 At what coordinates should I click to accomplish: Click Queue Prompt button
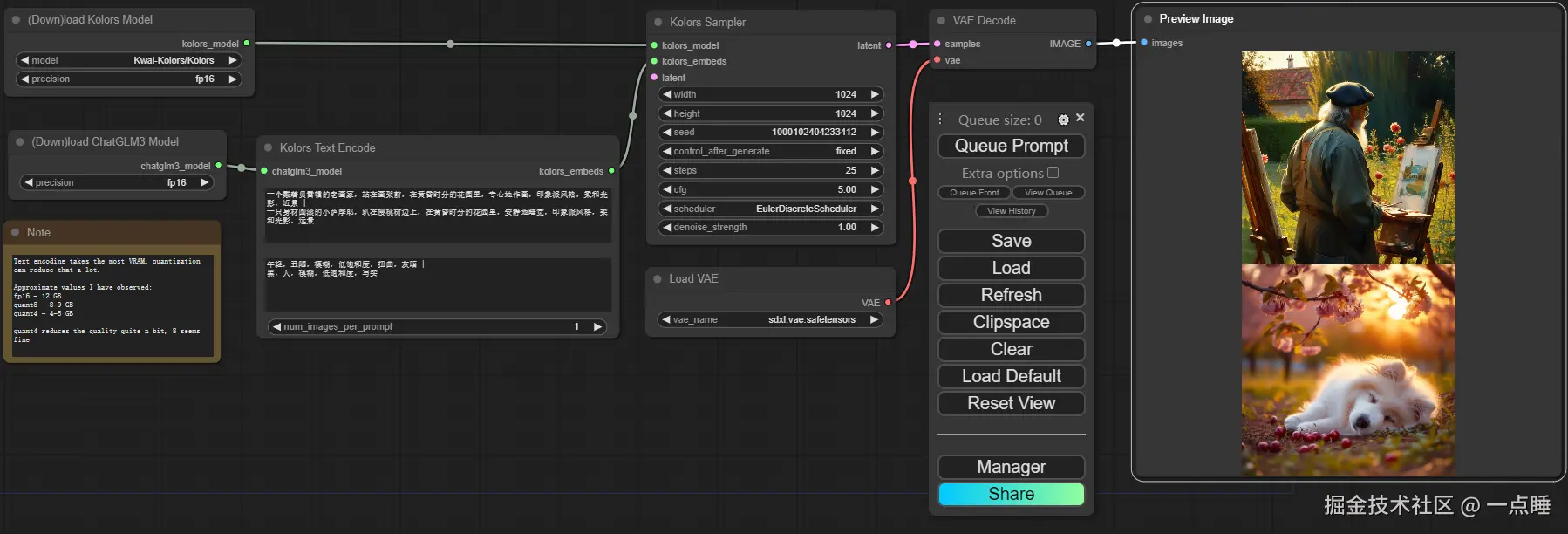coord(1012,146)
